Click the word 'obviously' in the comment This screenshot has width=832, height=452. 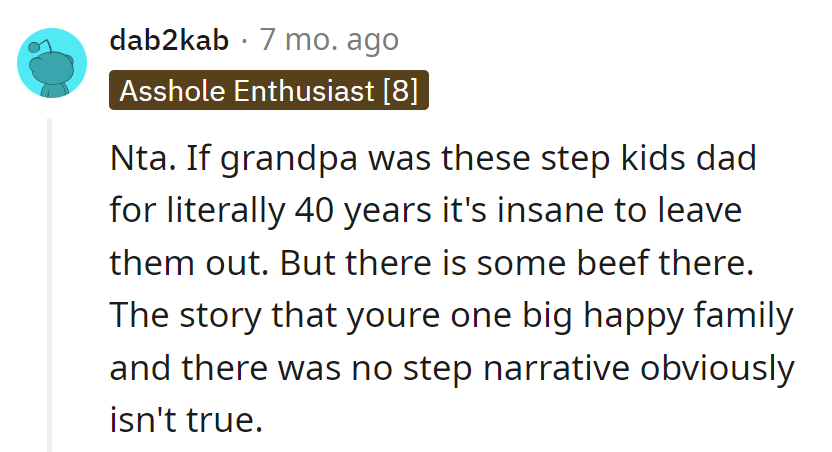pyautogui.click(x=726, y=368)
